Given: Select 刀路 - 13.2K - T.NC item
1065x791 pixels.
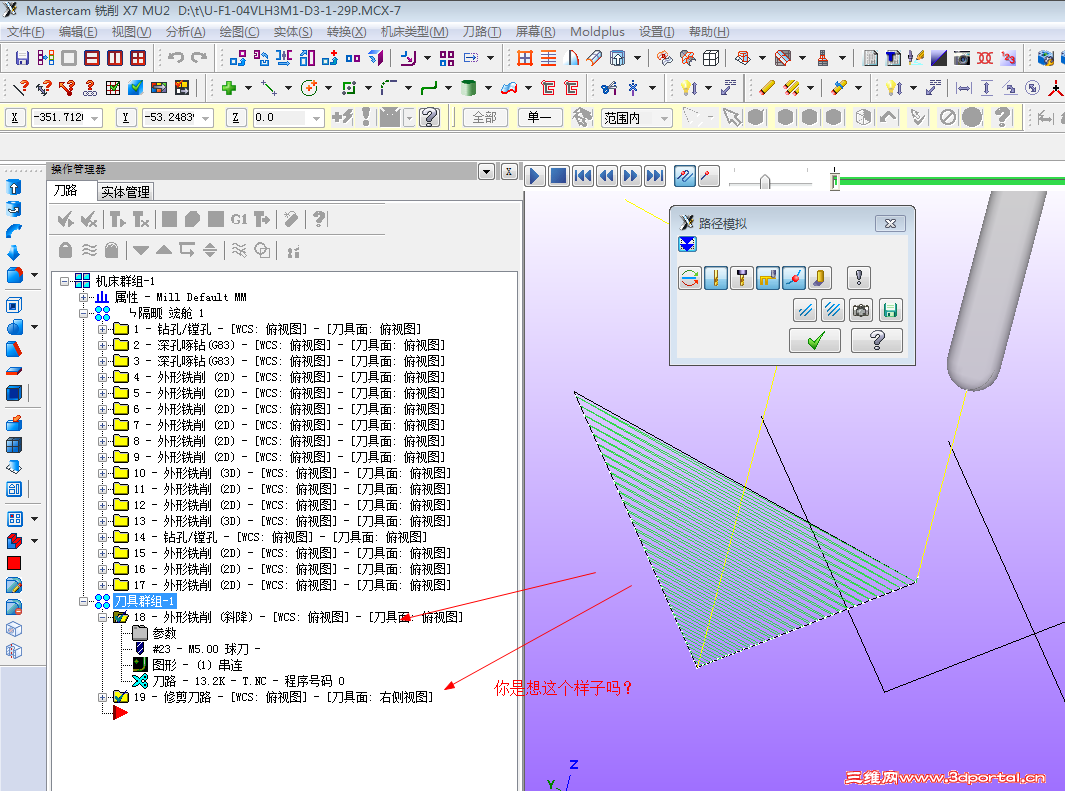Looking at the screenshot, I should [x=249, y=681].
